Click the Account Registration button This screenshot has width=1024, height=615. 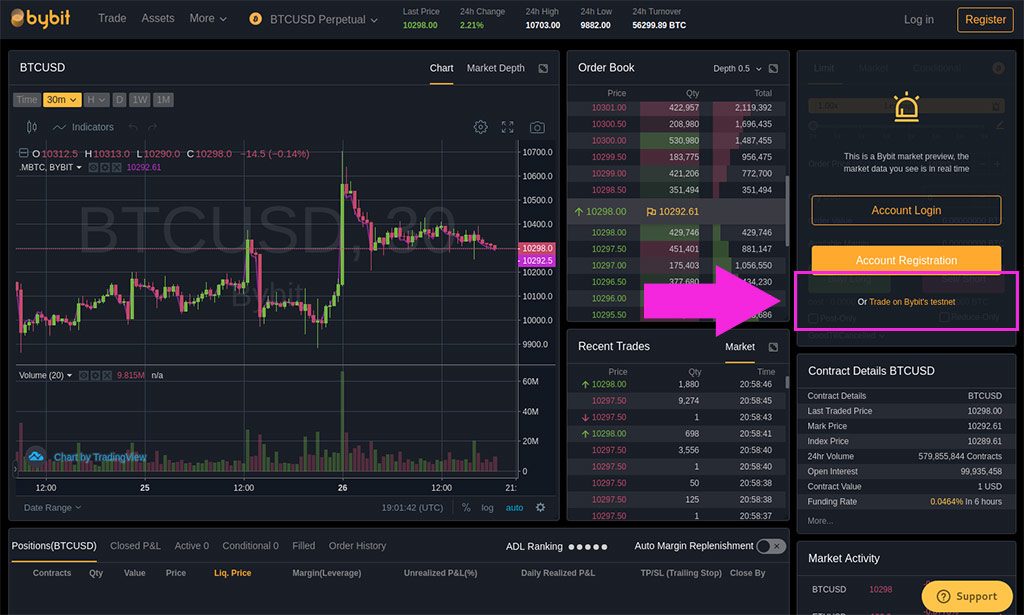pyautogui.click(x=906, y=260)
